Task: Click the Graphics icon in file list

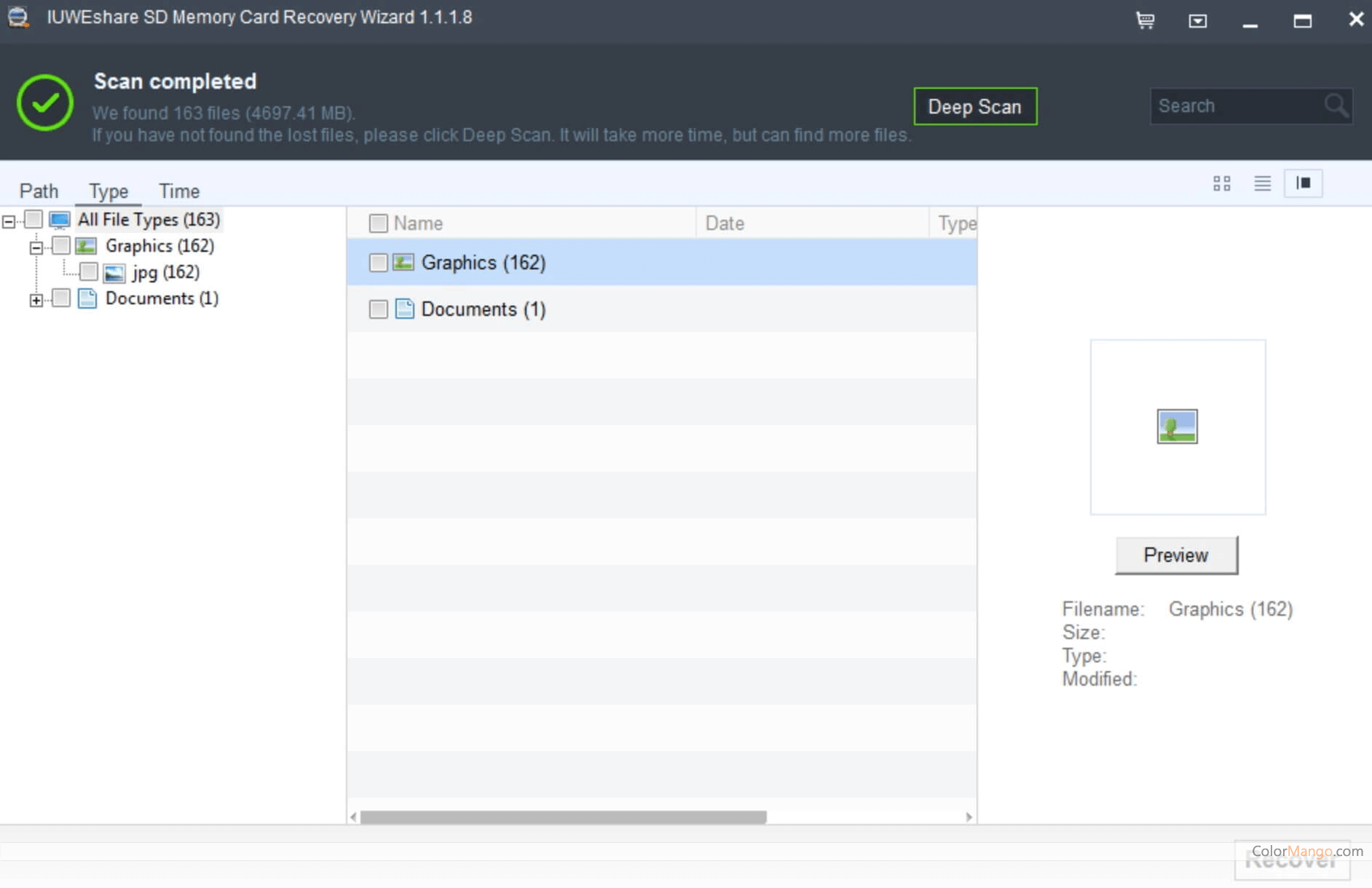Action: click(403, 262)
